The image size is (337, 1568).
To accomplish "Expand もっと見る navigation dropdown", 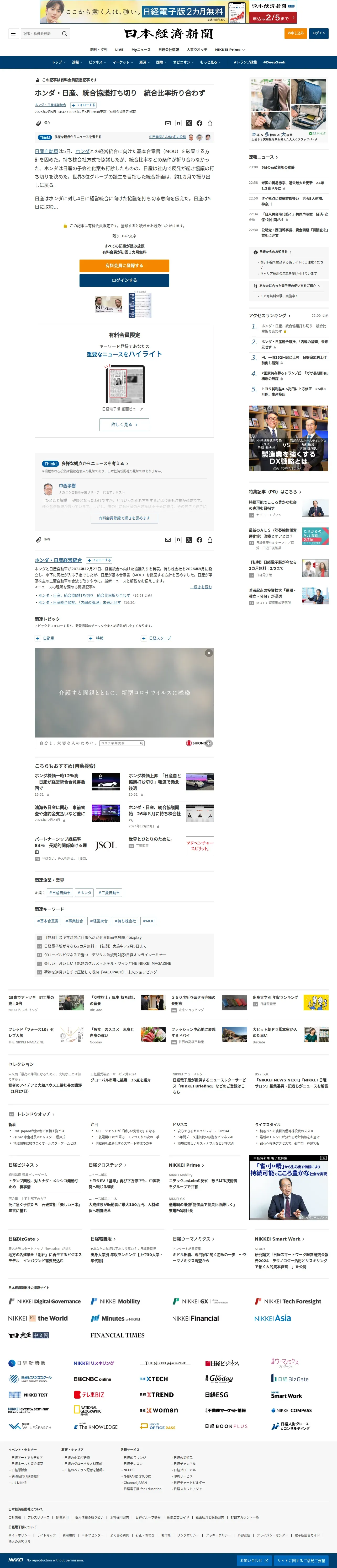I will 210,62.
